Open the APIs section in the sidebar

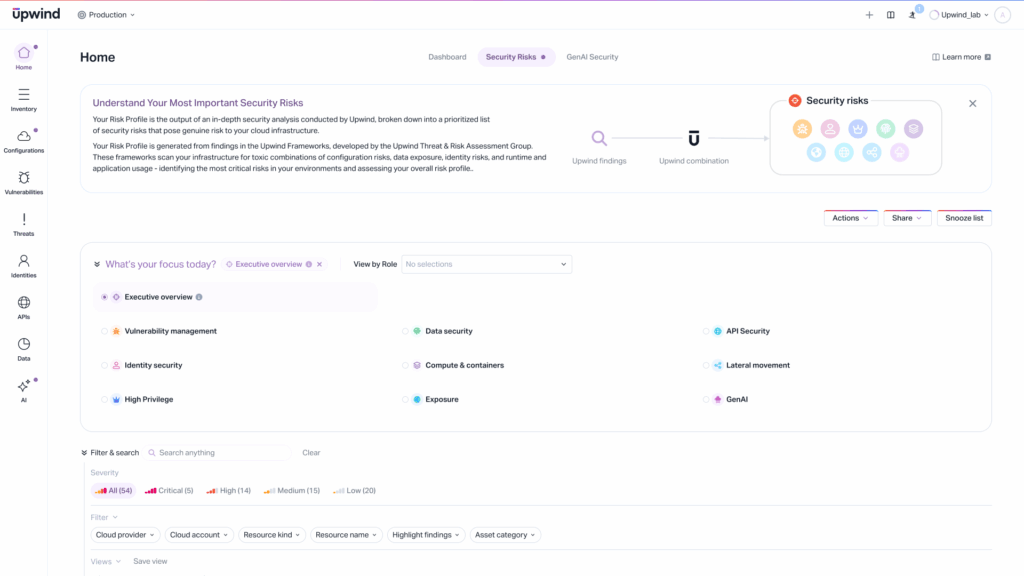[23, 306]
